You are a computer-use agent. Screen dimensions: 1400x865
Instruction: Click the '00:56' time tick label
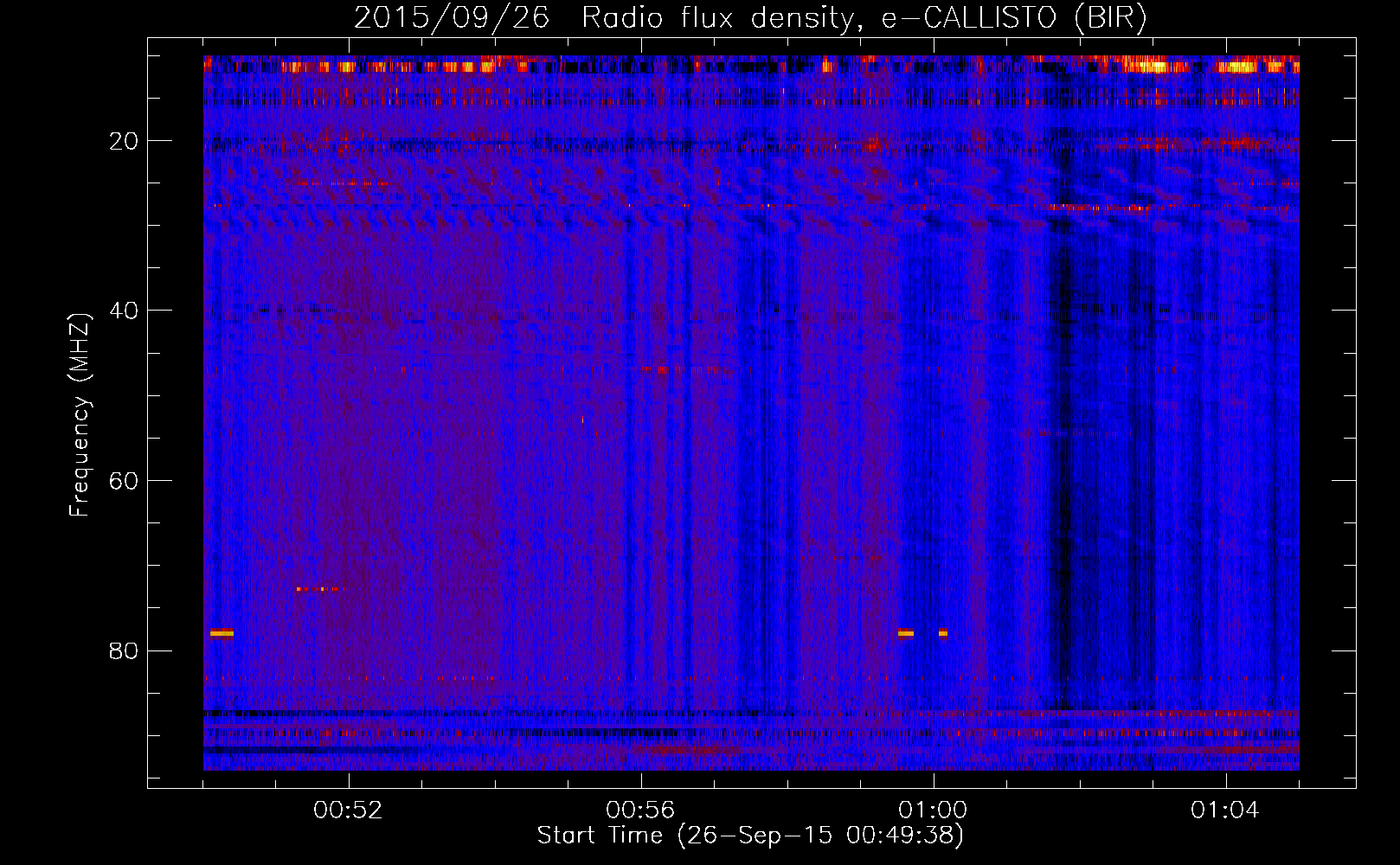click(641, 811)
